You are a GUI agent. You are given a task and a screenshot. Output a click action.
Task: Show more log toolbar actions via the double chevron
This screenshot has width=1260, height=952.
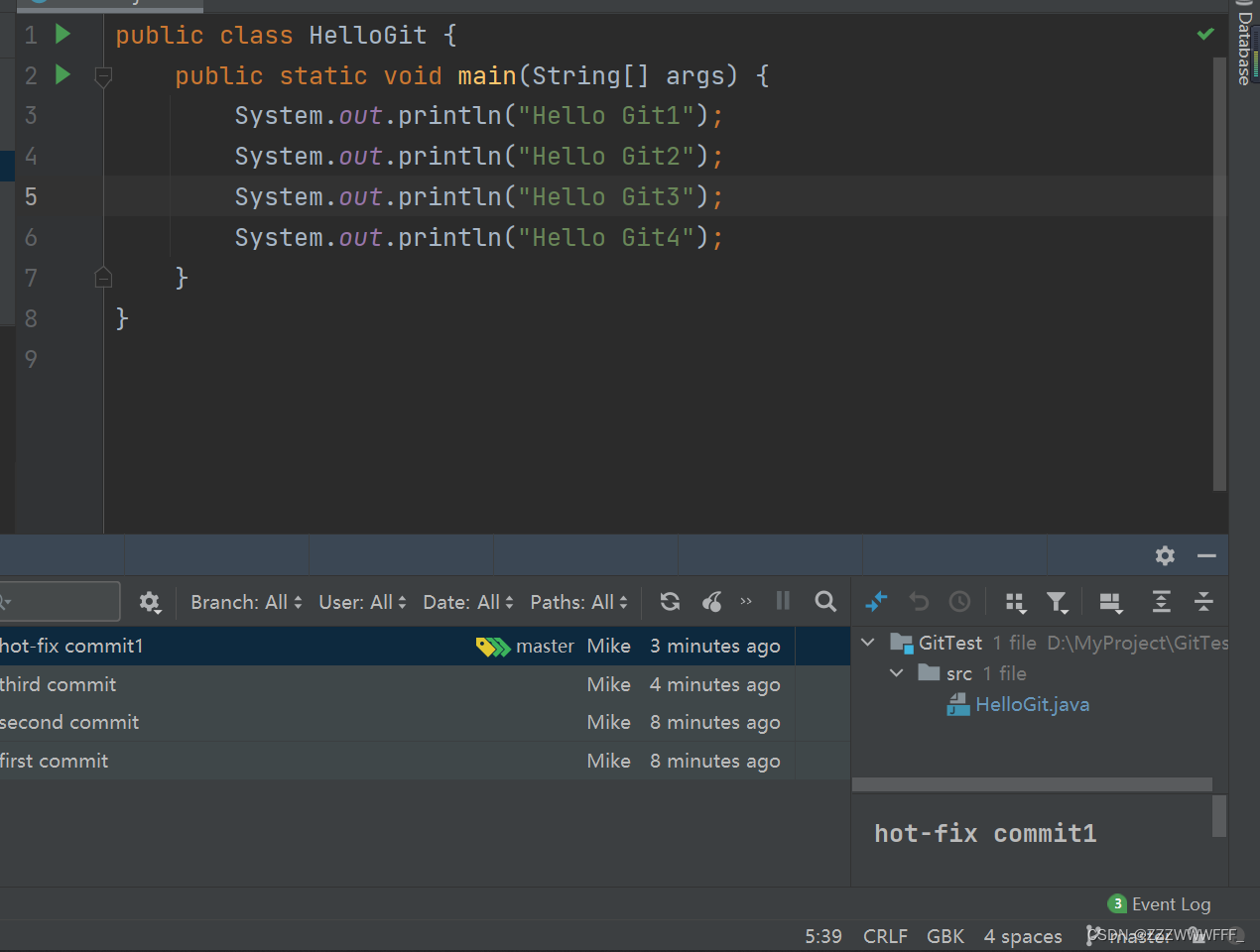[x=746, y=601]
